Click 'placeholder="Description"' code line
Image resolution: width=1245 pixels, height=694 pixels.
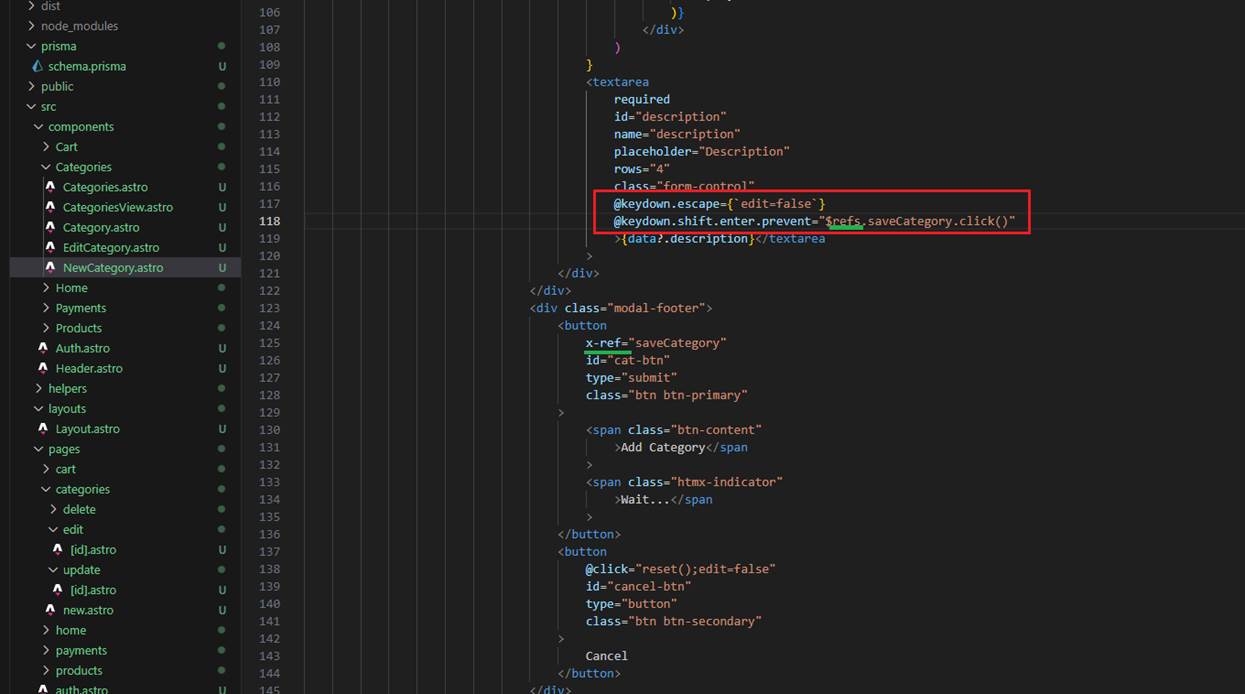point(702,151)
